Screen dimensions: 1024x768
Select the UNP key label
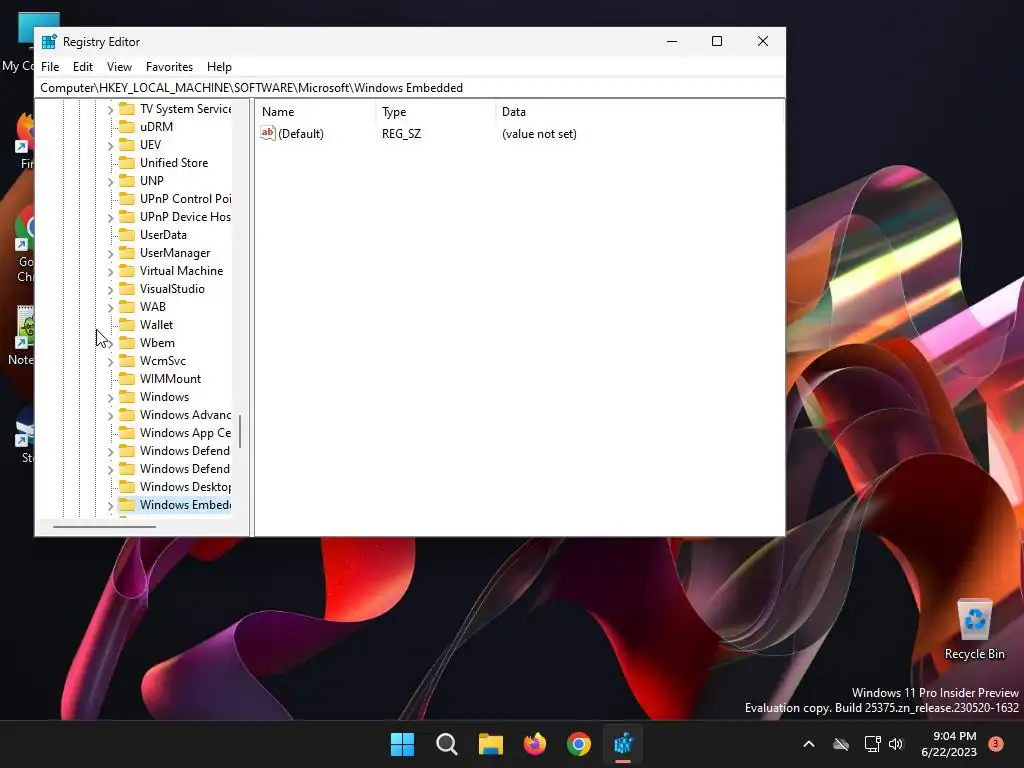pos(152,181)
